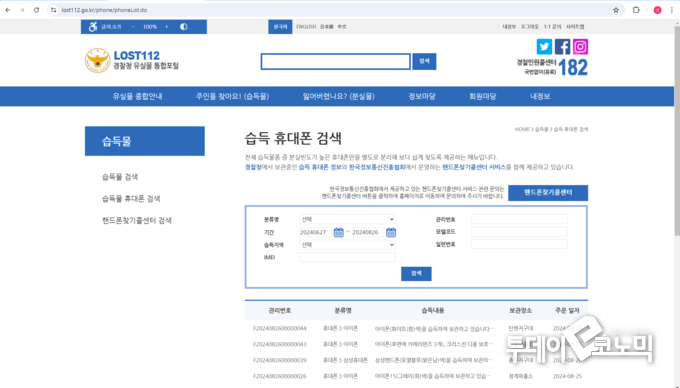Screen dimensions: 680x388
Task: Open browser extensions icon
Action: [636, 10]
